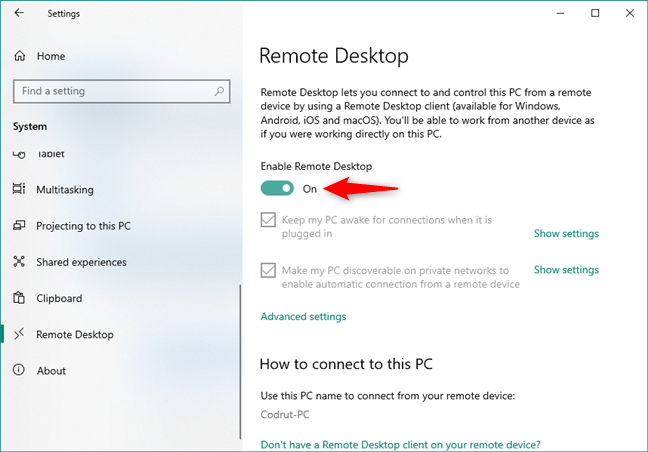The width and height of the screenshot is (648, 452).
Task: Click the Clipboard icon in sidebar
Action: coord(19,298)
